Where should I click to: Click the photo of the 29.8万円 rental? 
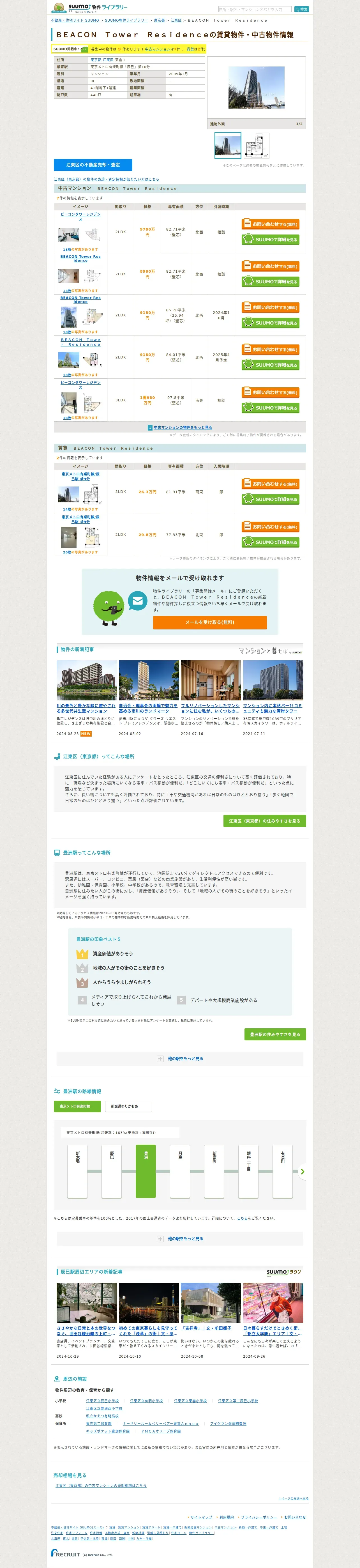click(x=69, y=536)
